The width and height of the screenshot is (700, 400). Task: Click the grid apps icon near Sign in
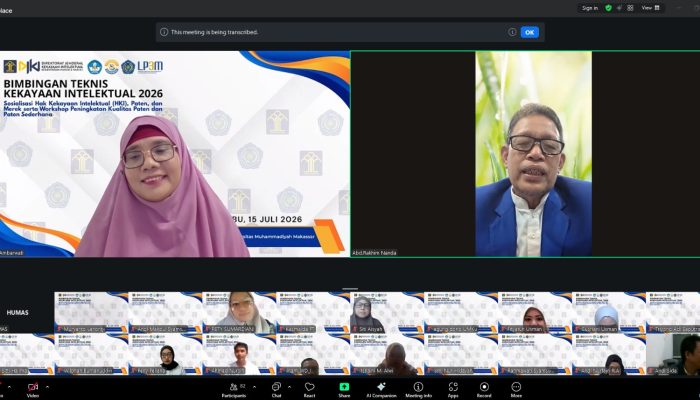[630, 8]
